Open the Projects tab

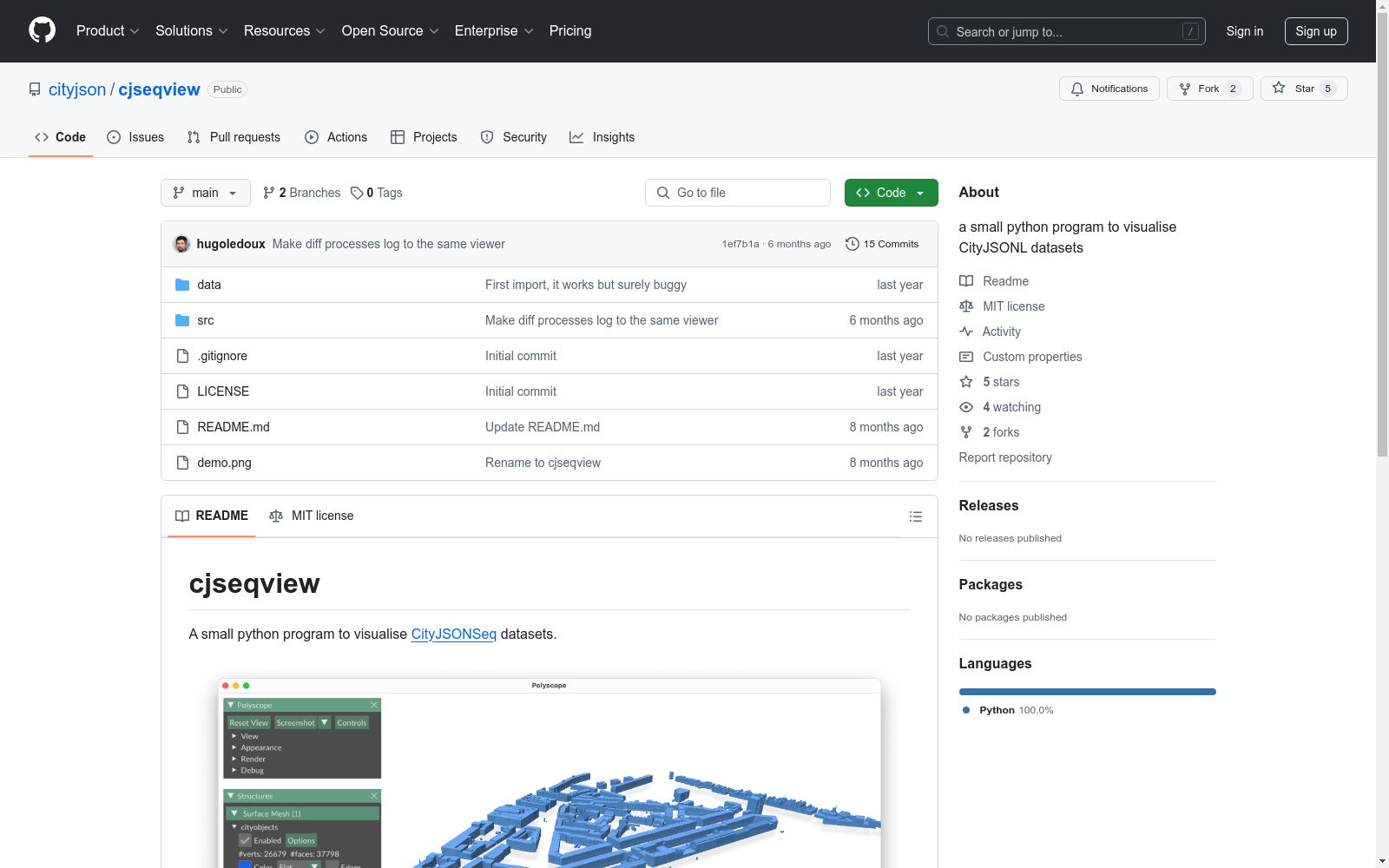pos(424,137)
